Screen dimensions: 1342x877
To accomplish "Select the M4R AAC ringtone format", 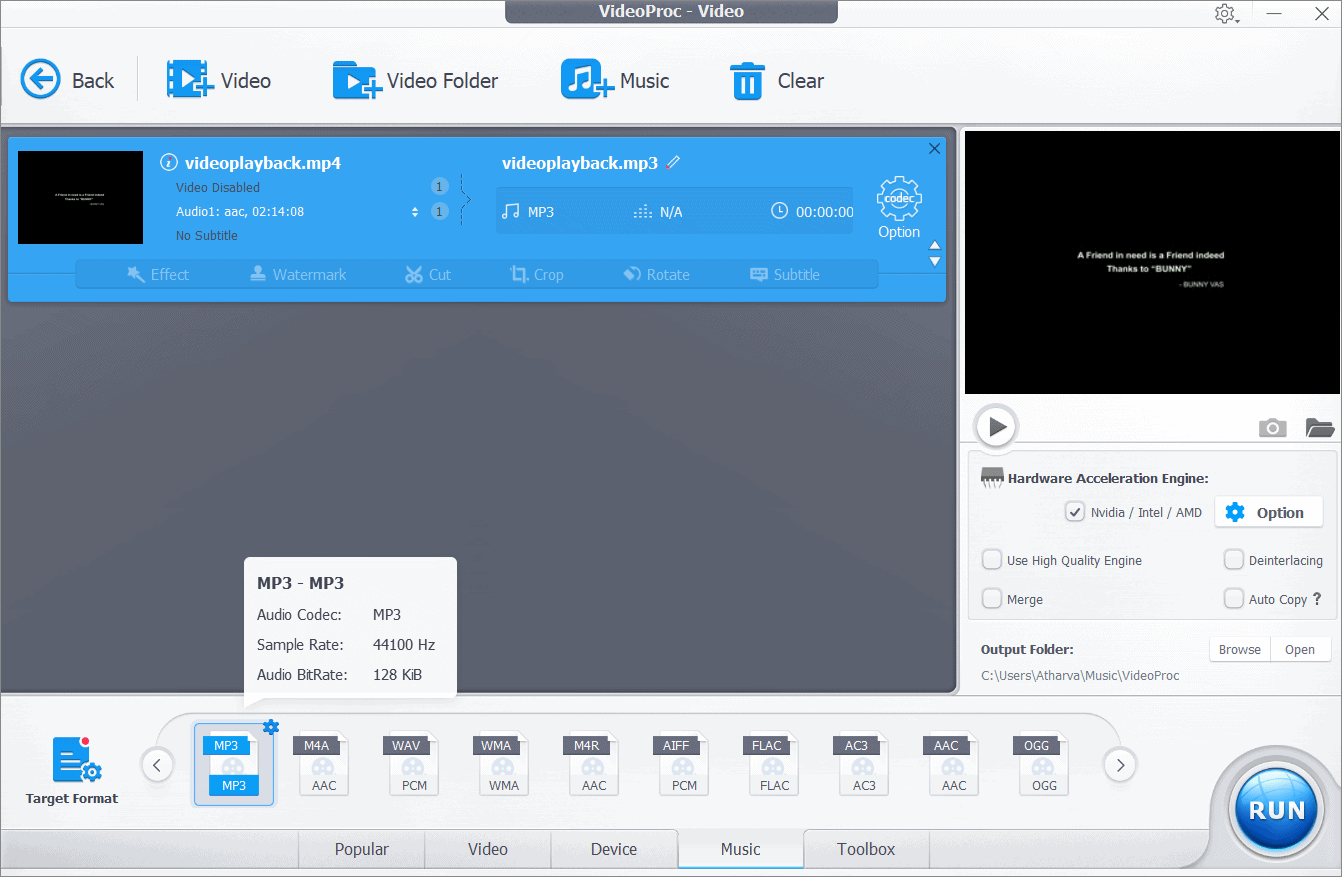I will (x=594, y=765).
